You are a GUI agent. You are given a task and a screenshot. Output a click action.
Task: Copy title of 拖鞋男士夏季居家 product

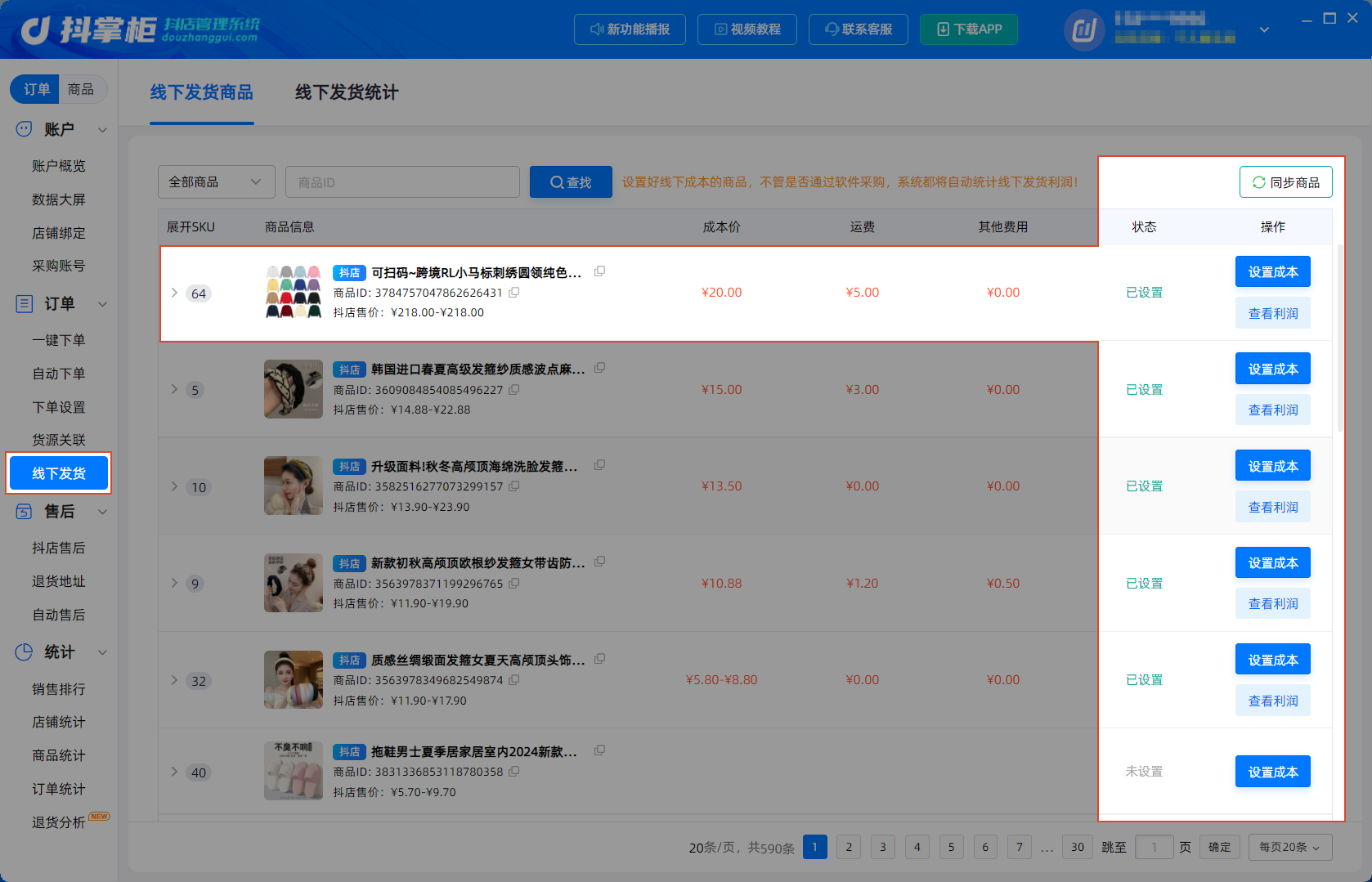(599, 750)
